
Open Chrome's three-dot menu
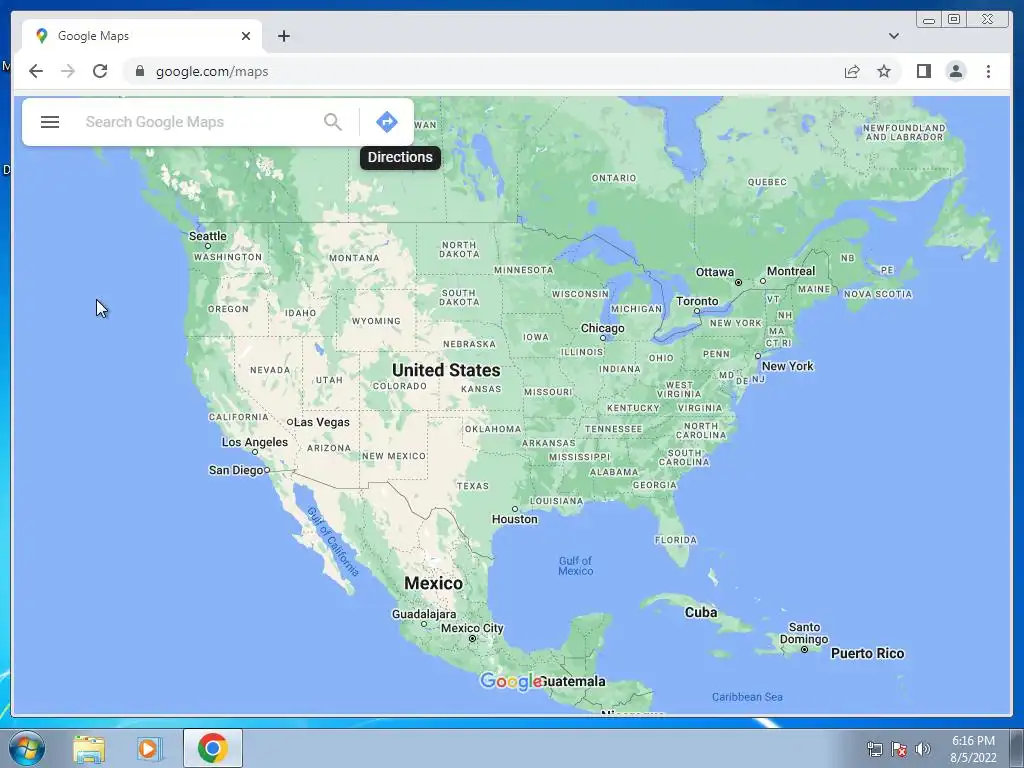click(988, 71)
